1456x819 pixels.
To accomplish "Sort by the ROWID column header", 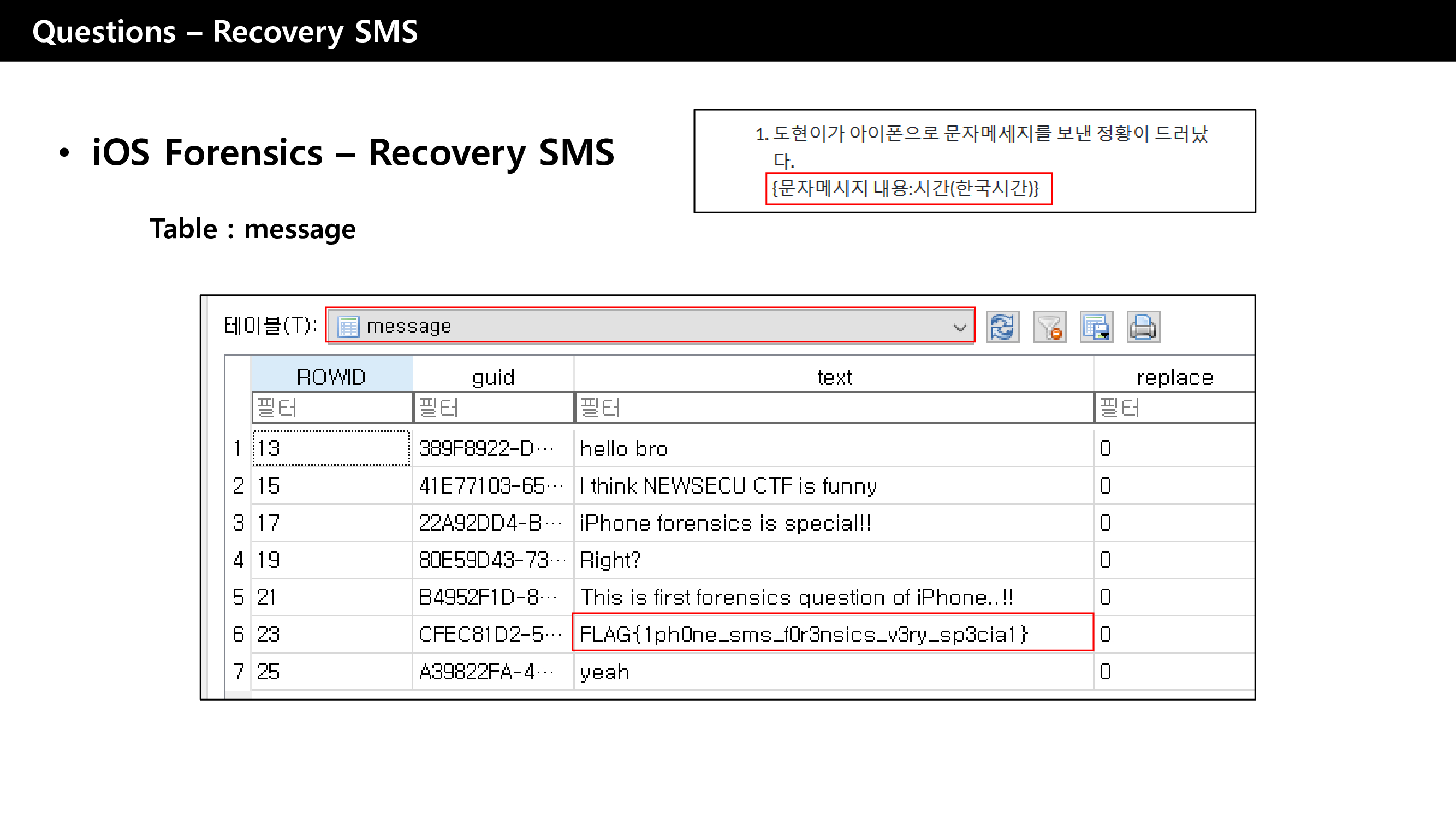I will coord(331,376).
